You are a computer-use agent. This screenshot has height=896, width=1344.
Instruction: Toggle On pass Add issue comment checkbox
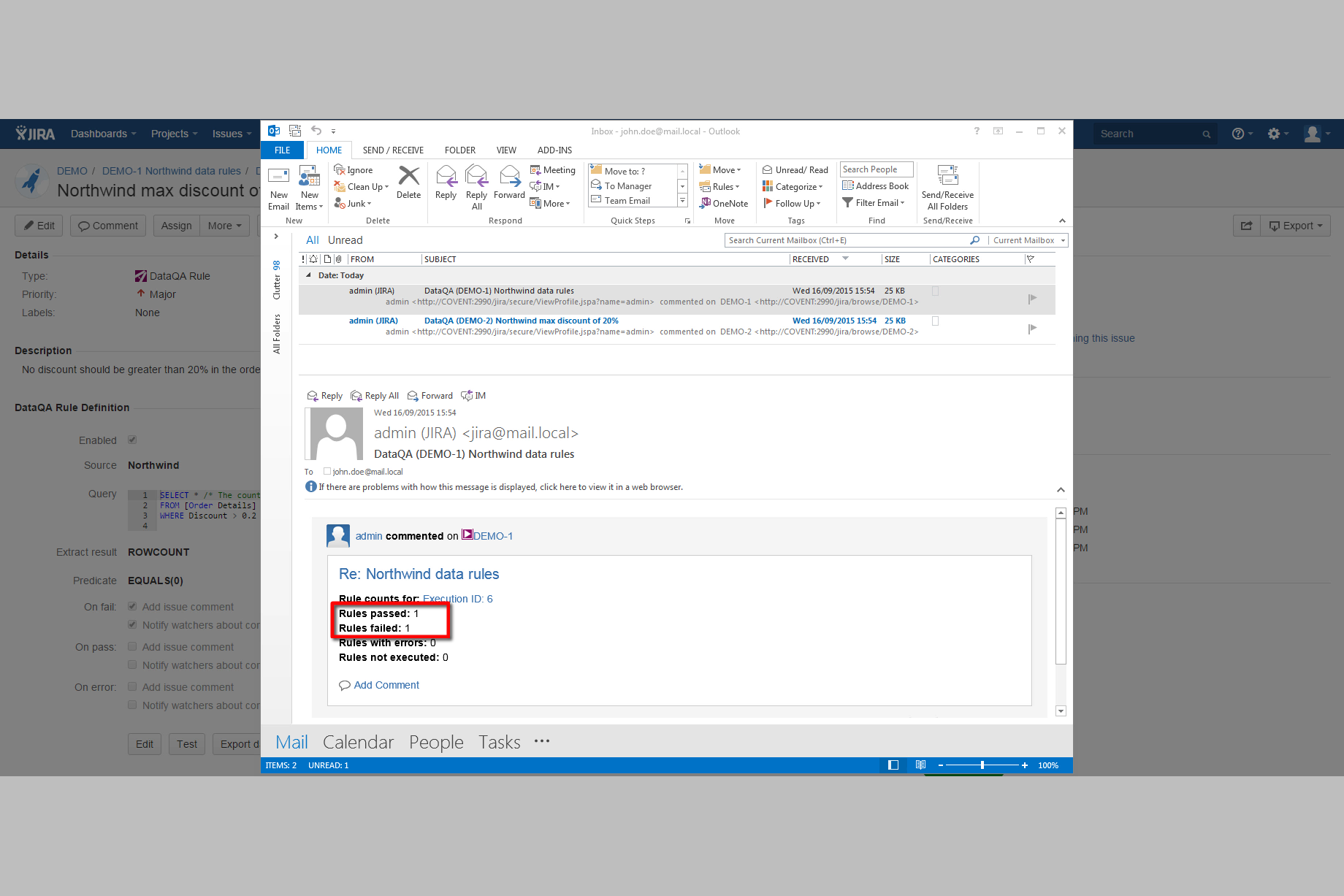tap(132, 646)
